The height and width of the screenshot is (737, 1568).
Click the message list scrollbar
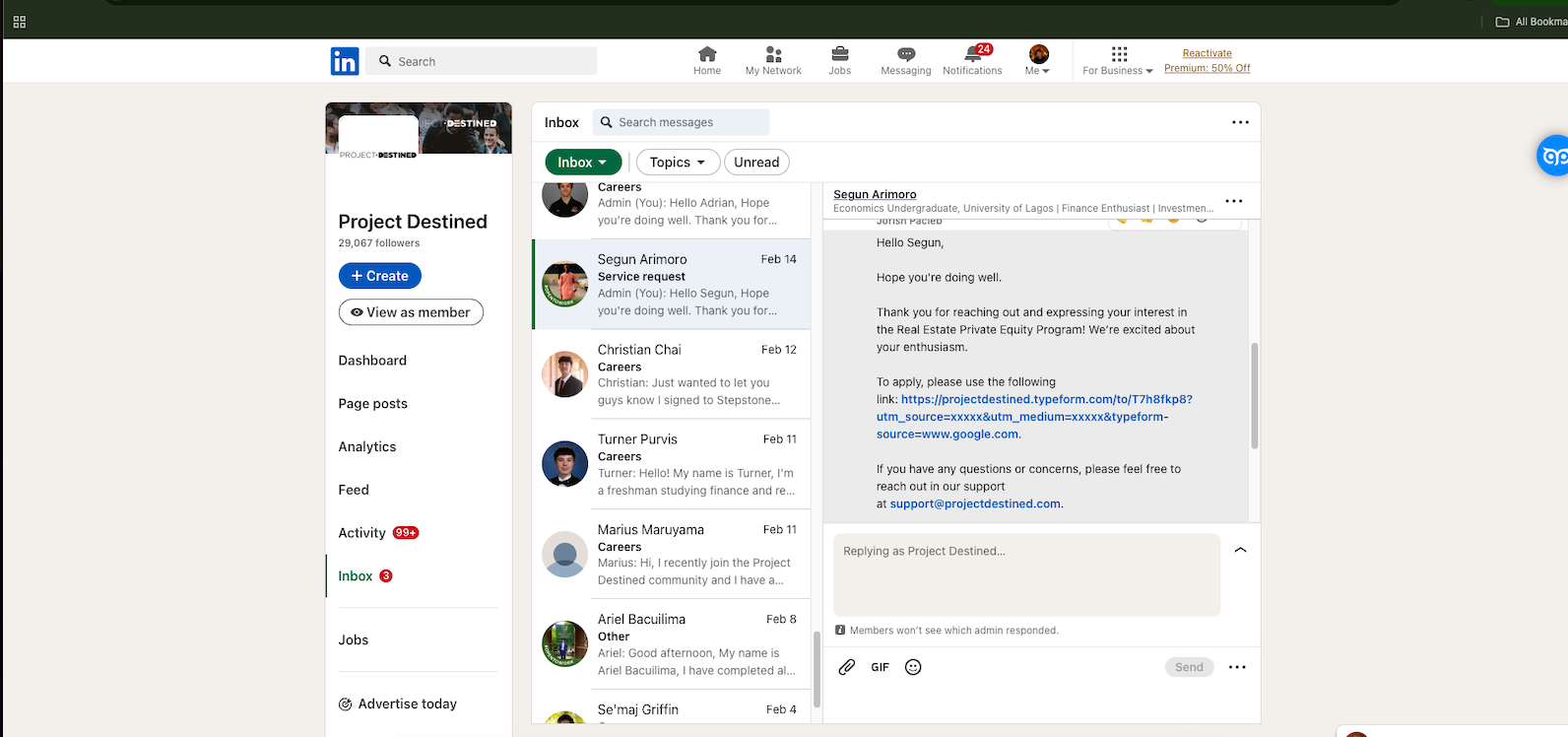(x=817, y=670)
